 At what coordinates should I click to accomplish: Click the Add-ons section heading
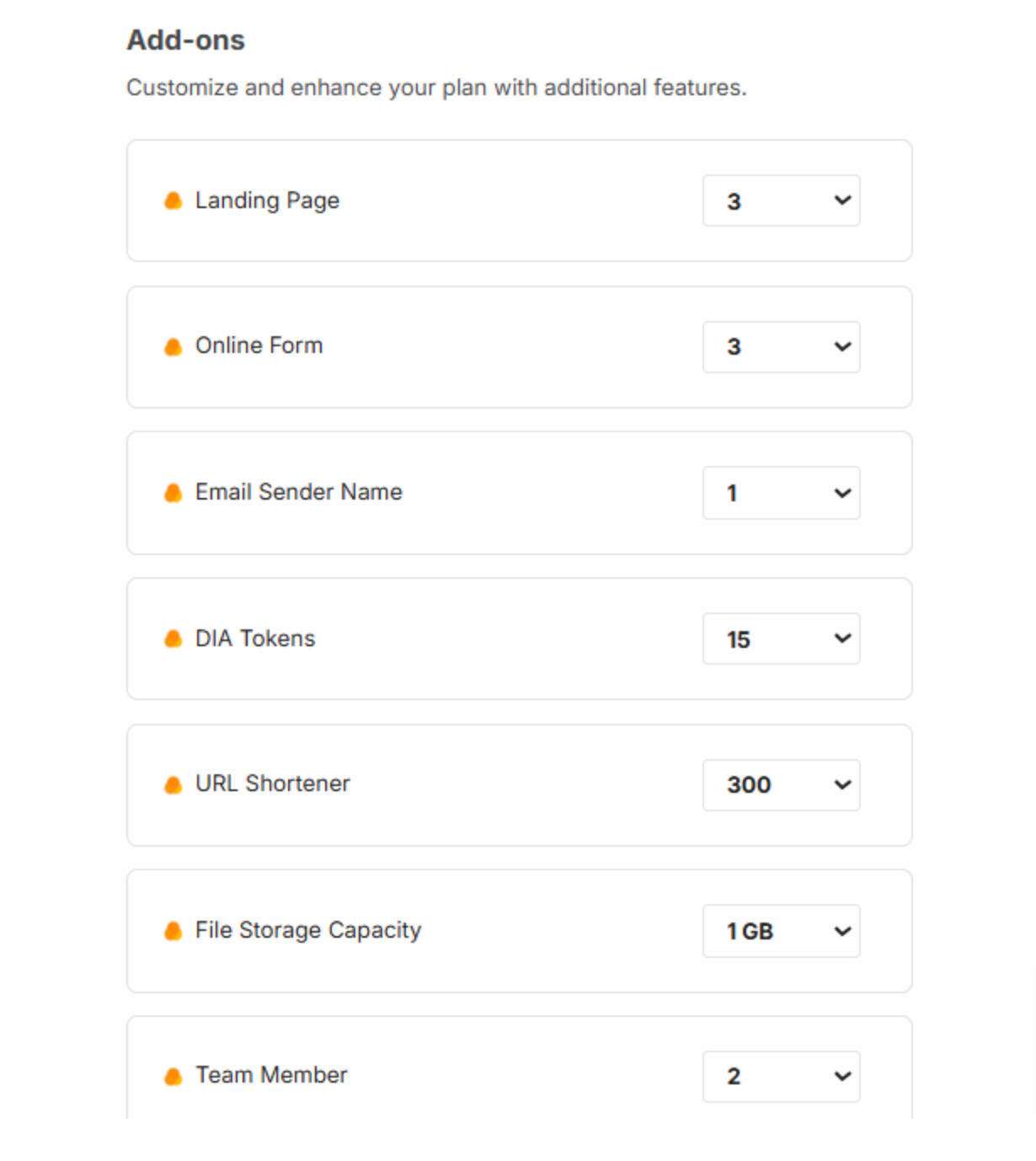pos(185,40)
